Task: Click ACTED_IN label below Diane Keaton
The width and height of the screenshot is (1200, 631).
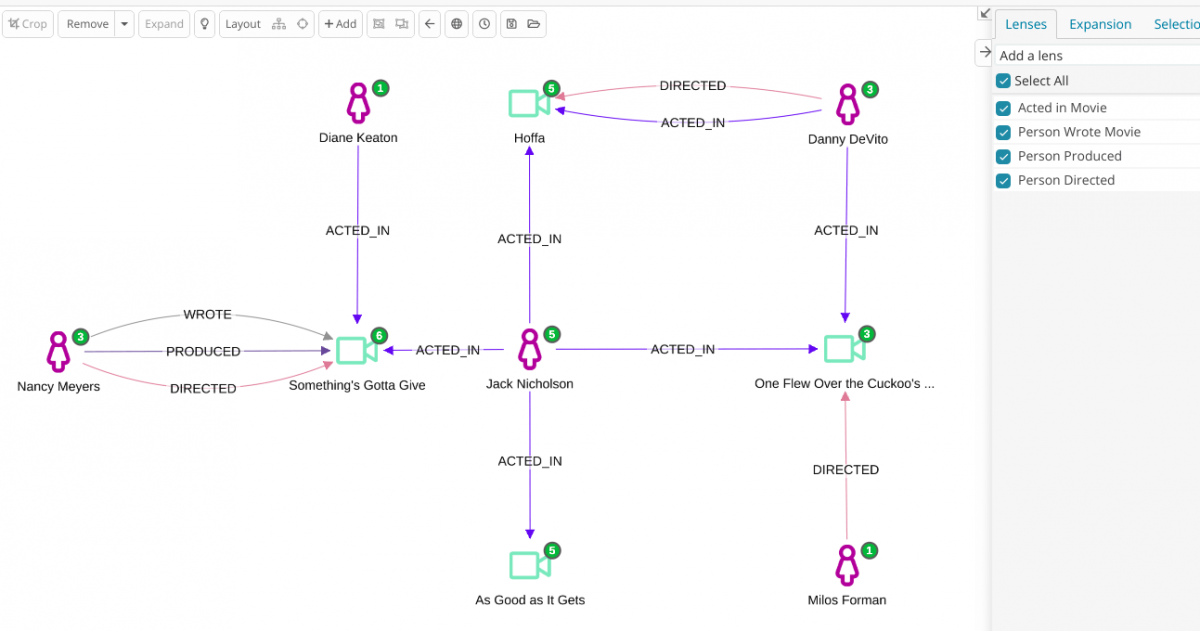Action: tap(358, 231)
